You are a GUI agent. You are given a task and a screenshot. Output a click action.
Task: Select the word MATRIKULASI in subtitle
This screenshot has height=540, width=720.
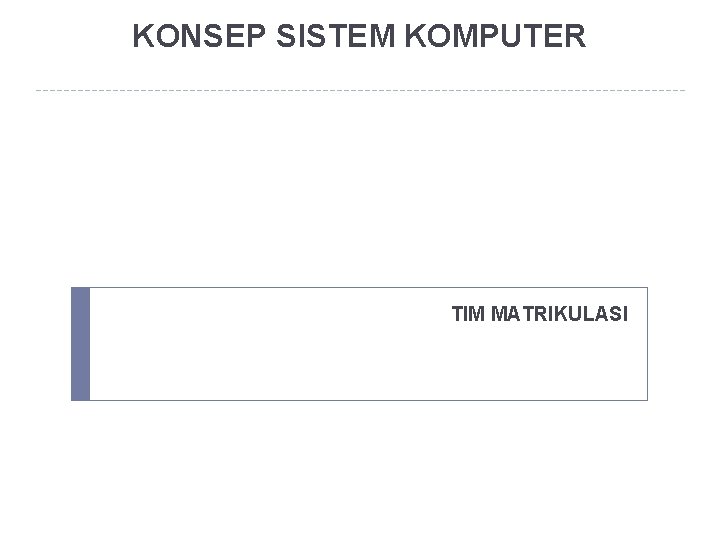point(560,315)
